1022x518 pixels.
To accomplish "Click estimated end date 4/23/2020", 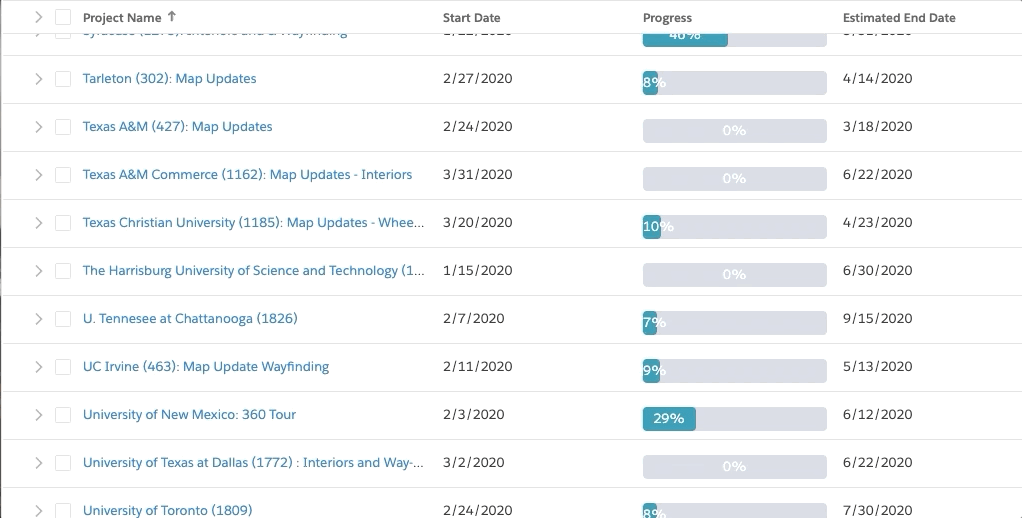I will 877,222.
